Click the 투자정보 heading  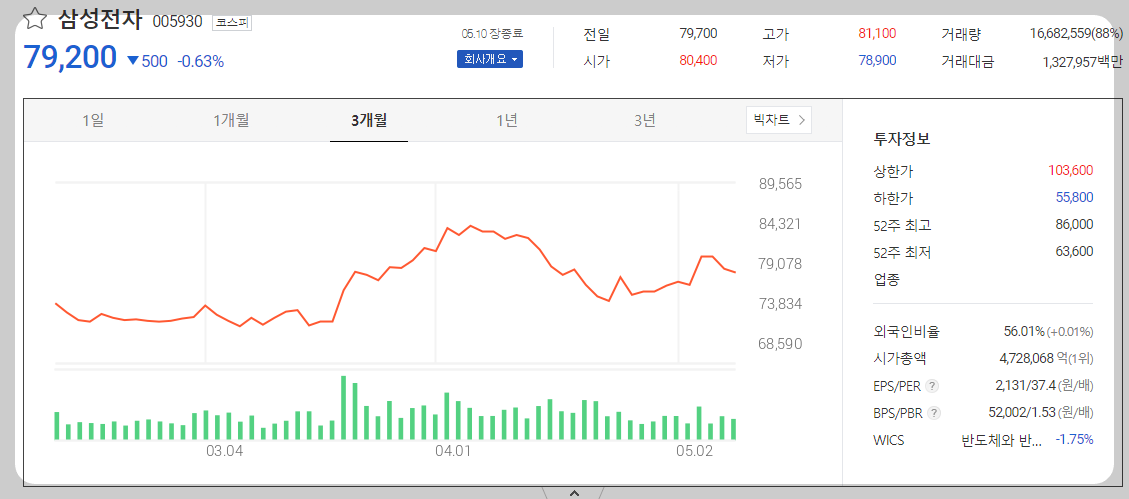(902, 139)
